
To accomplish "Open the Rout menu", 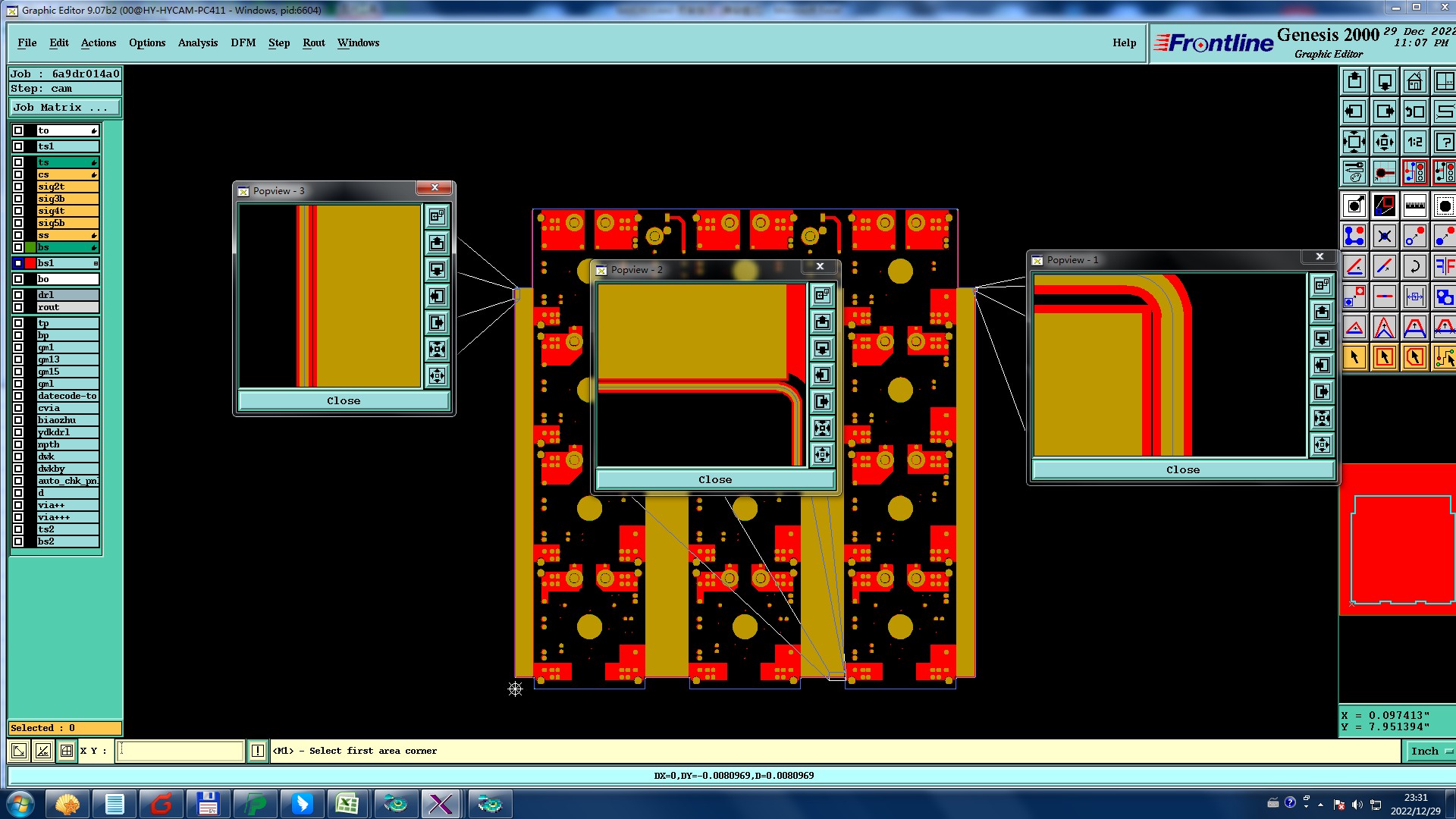I will (313, 42).
